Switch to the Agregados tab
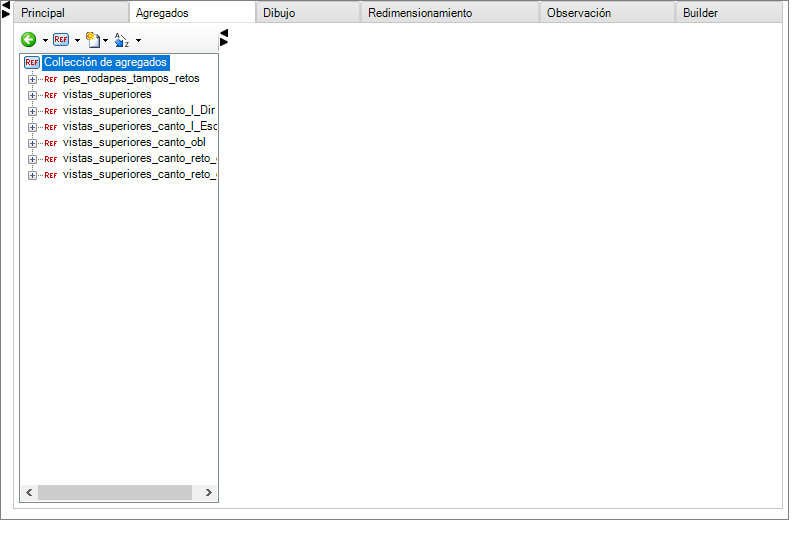 (192, 12)
